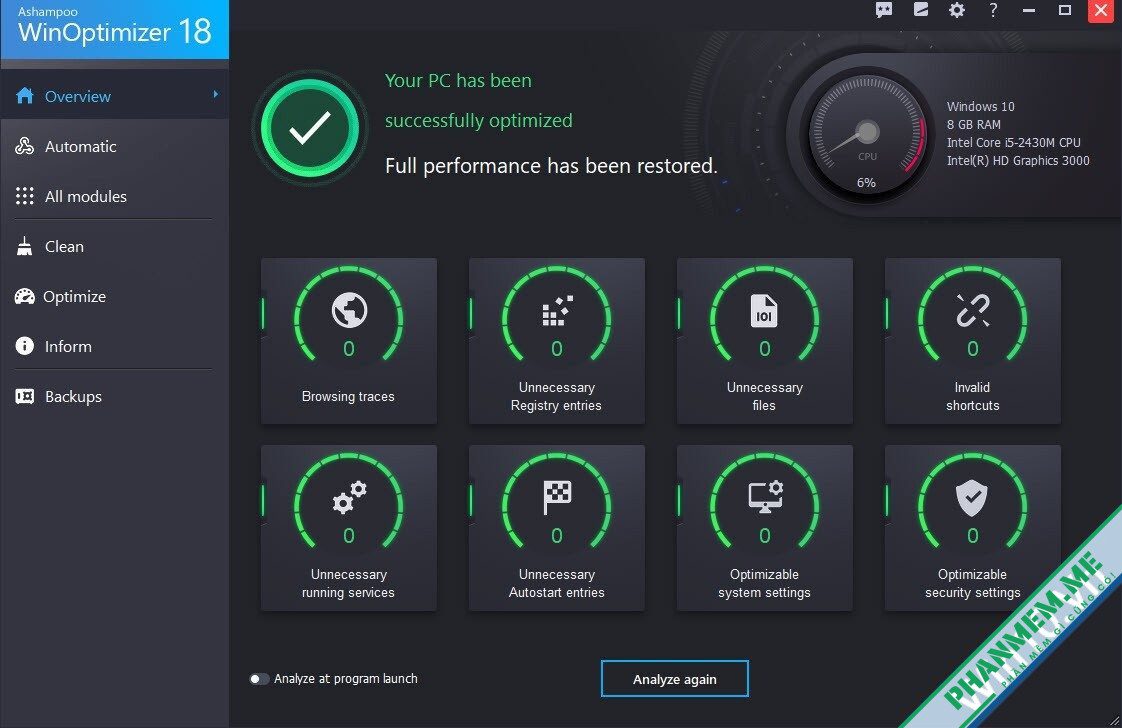Click the Invalid shortcuts broken link icon

click(972, 311)
